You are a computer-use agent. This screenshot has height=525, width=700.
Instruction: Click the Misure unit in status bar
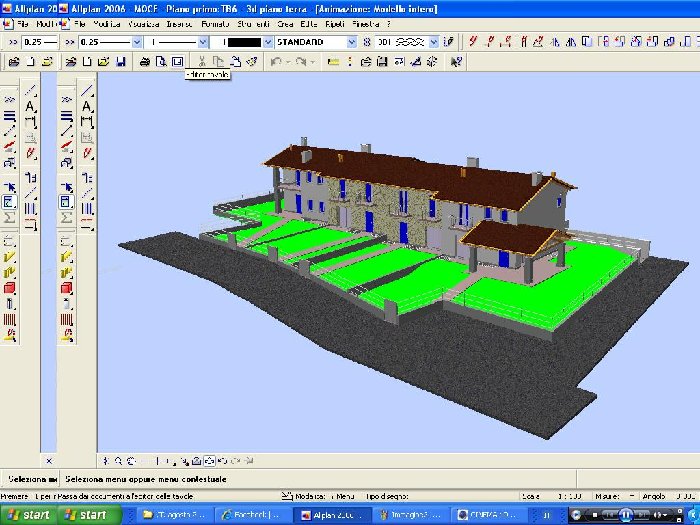632,496
